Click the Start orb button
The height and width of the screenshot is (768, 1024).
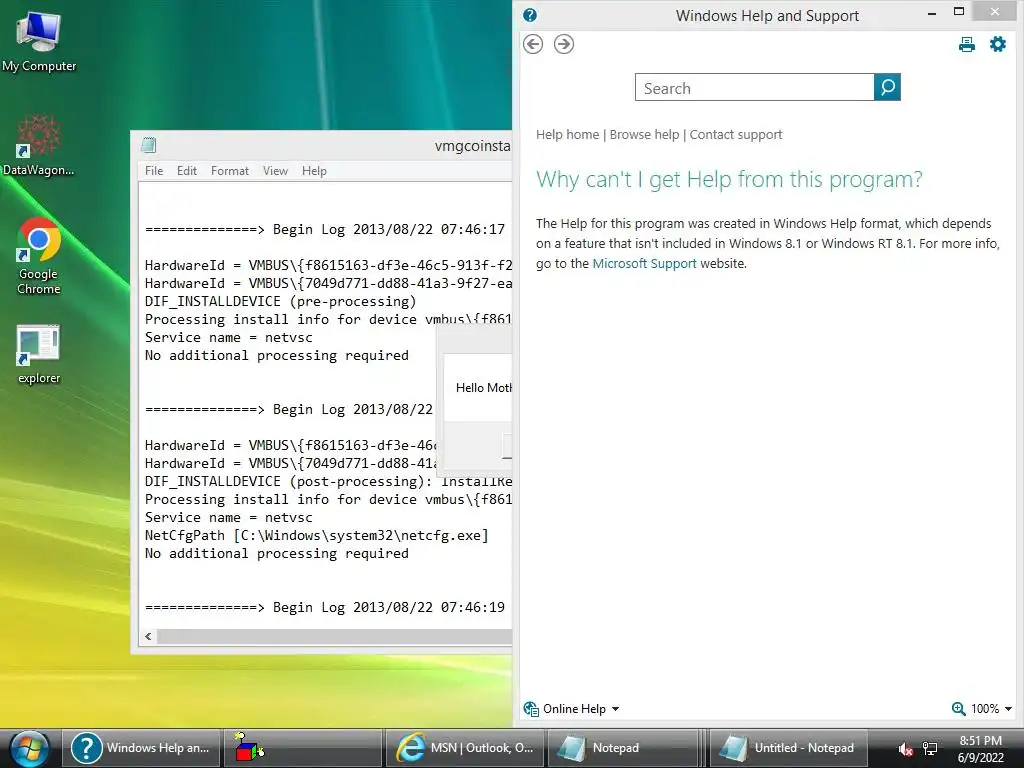coord(29,748)
